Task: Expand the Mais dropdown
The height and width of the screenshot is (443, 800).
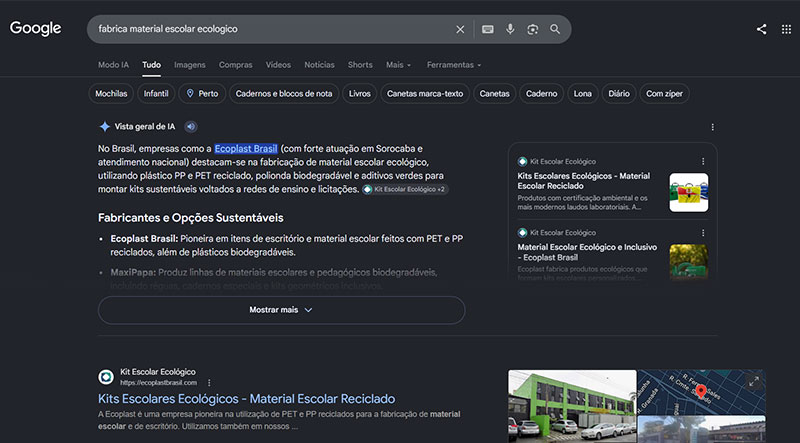Action: pos(398,65)
